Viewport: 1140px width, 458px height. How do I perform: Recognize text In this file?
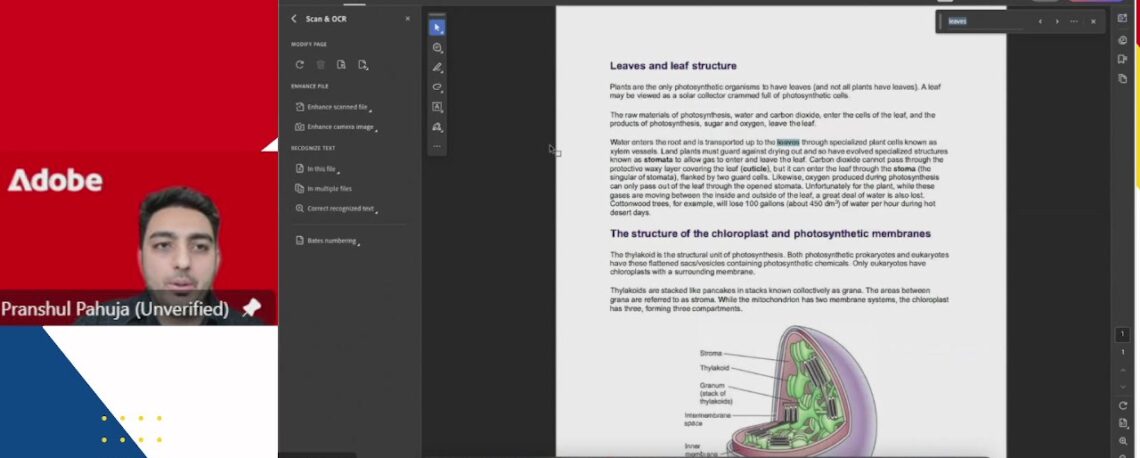point(317,169)
